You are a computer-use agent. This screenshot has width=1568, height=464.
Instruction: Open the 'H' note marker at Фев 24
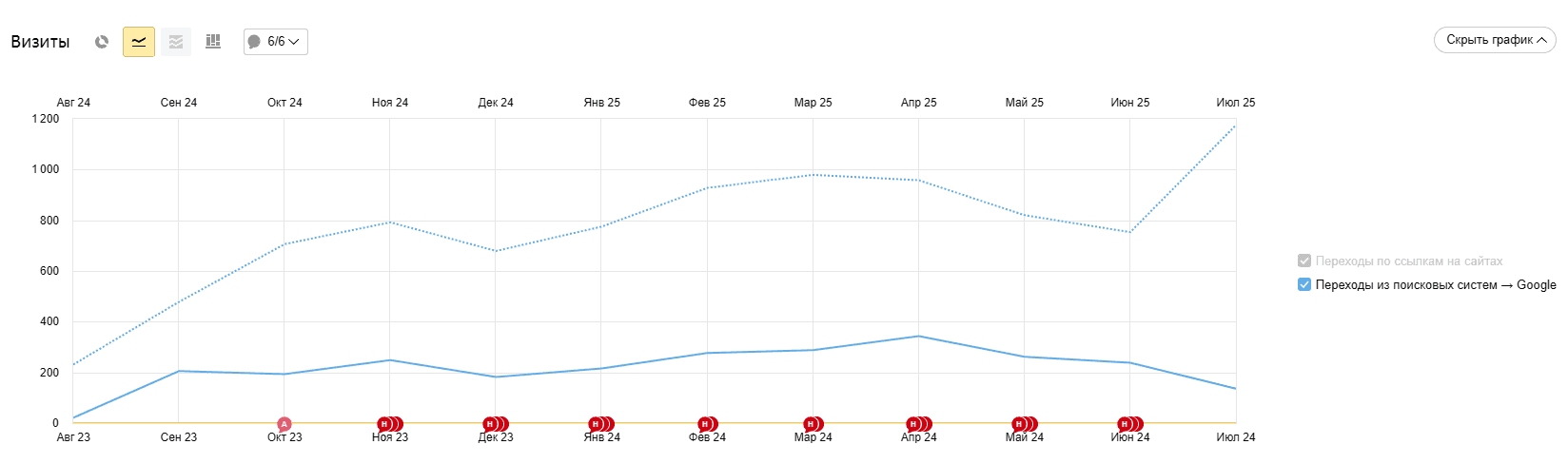click(x=705, y=424)
